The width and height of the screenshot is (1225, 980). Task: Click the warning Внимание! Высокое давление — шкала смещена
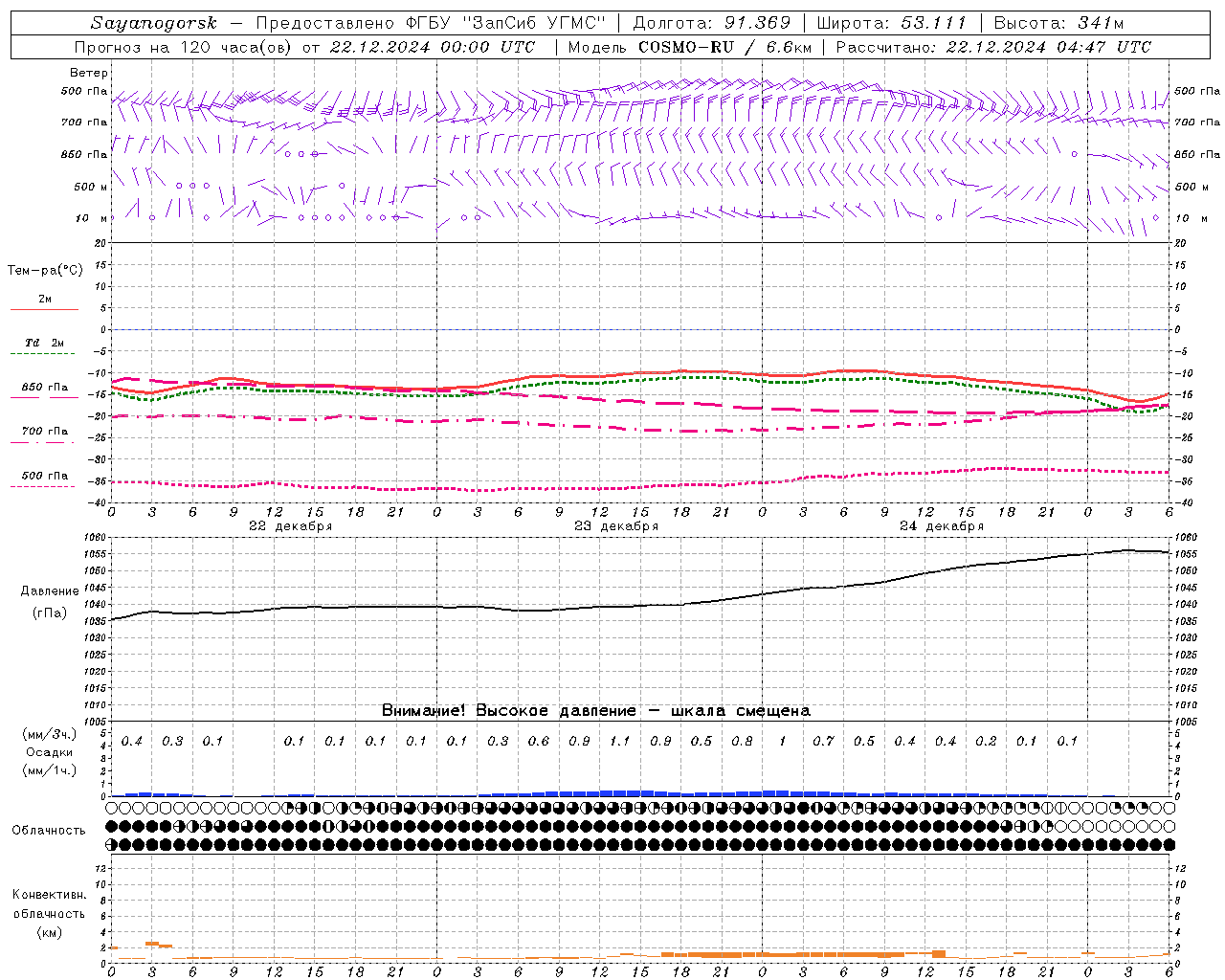pyautogui.click(x=596, y=711)
